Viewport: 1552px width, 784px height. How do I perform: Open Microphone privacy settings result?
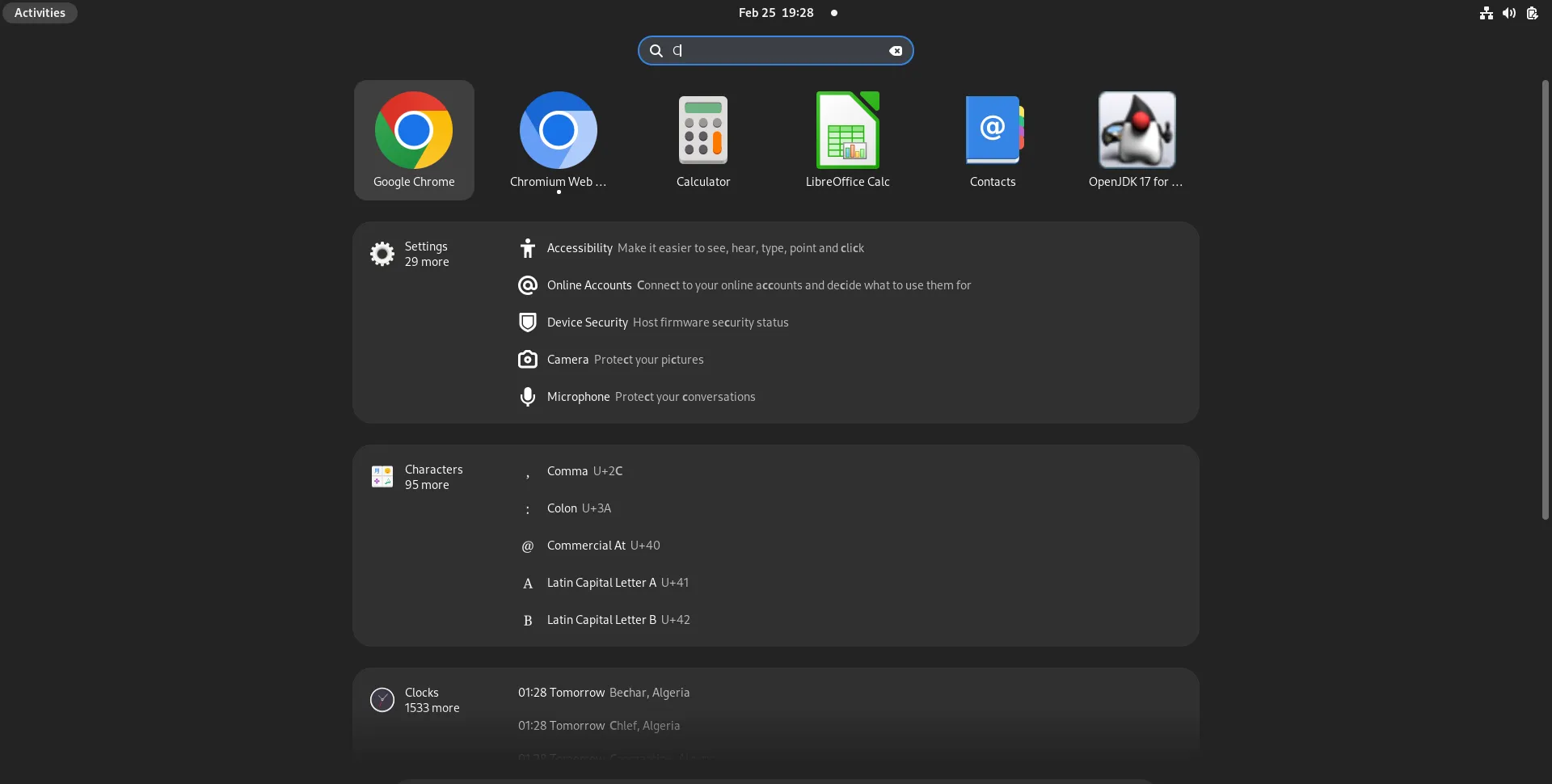[852, 397]
